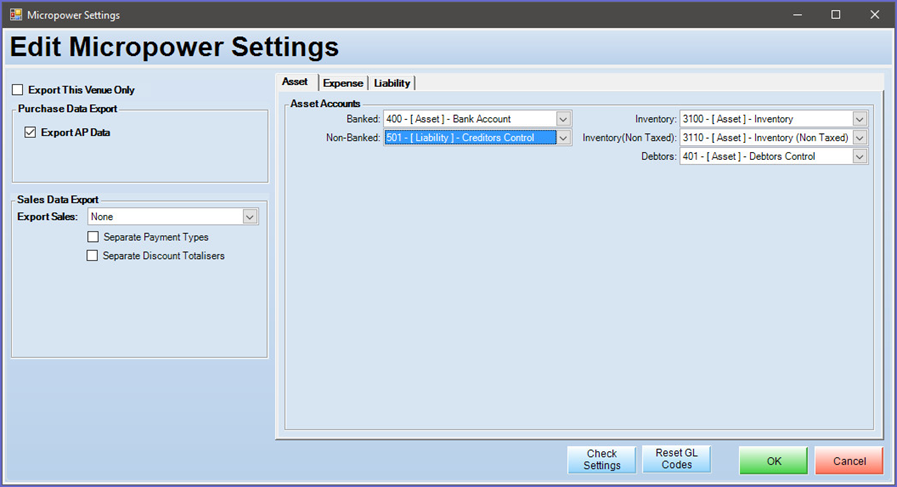Screen dimensions: 897x487
Task: Click the 3110 Inventory (Non Taxed) field value
Action: 765,138
